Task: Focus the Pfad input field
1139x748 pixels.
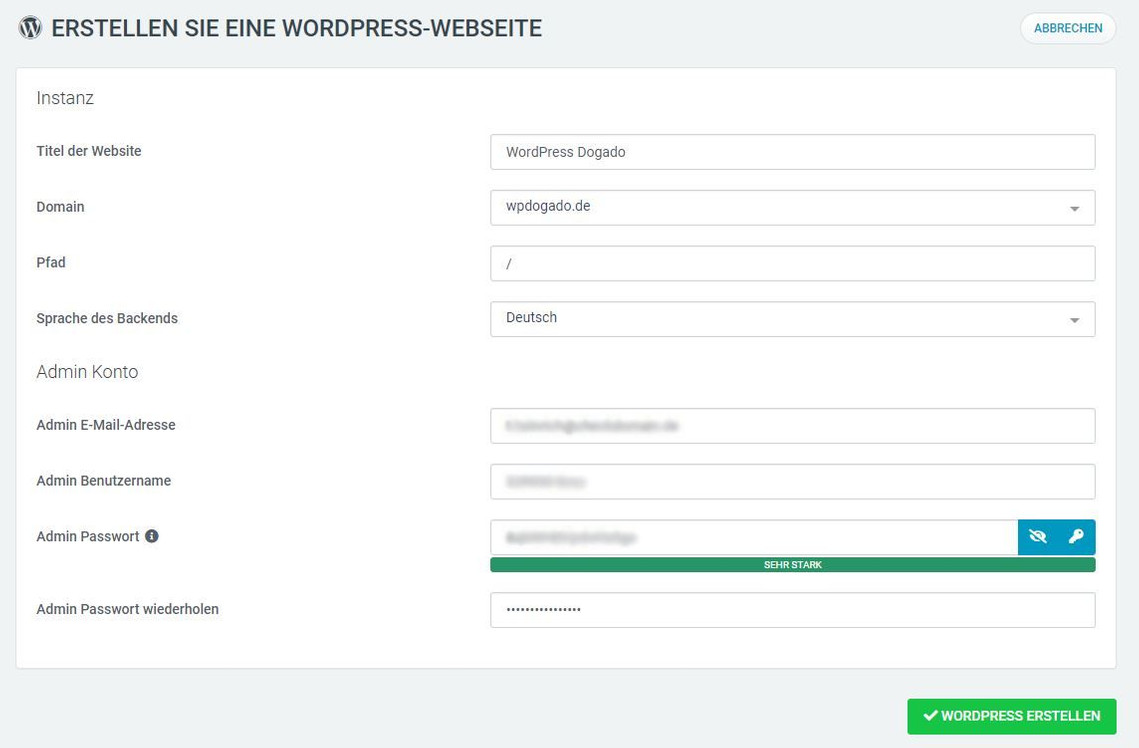Action: click(x=793, y=264)
